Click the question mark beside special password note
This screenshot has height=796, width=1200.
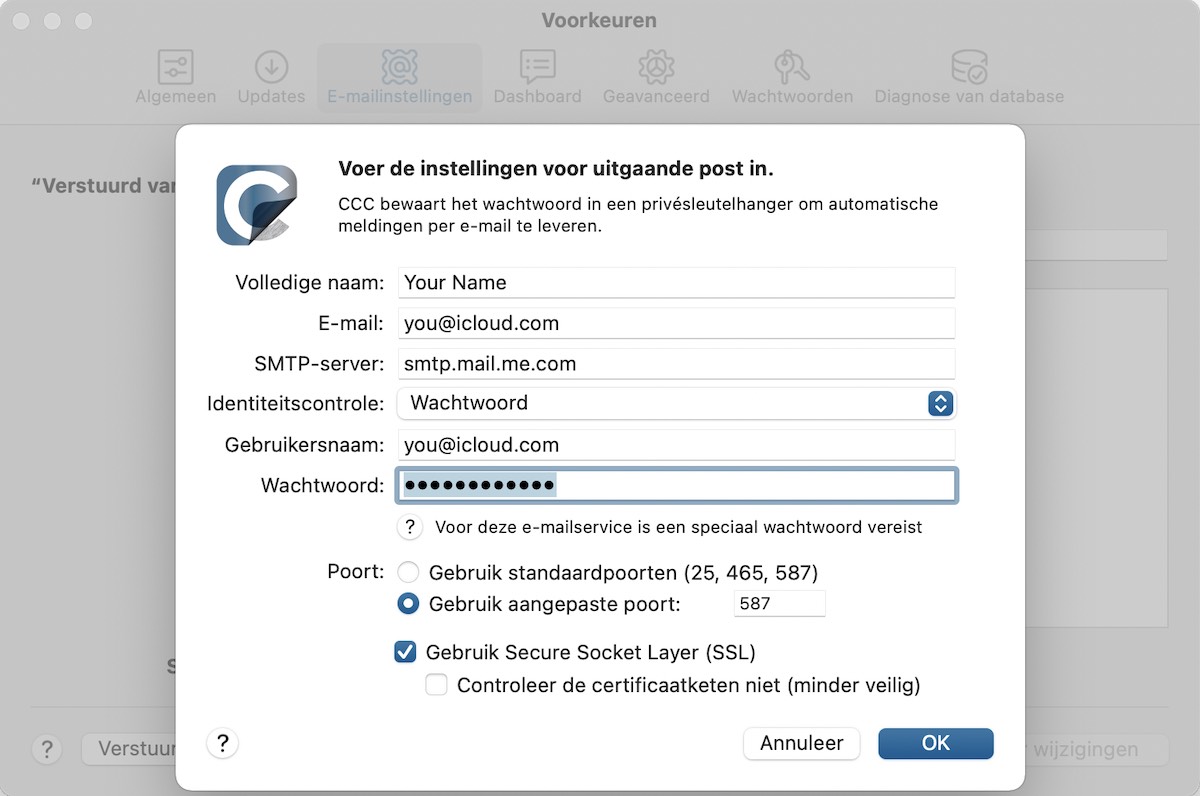pos(410,527)
